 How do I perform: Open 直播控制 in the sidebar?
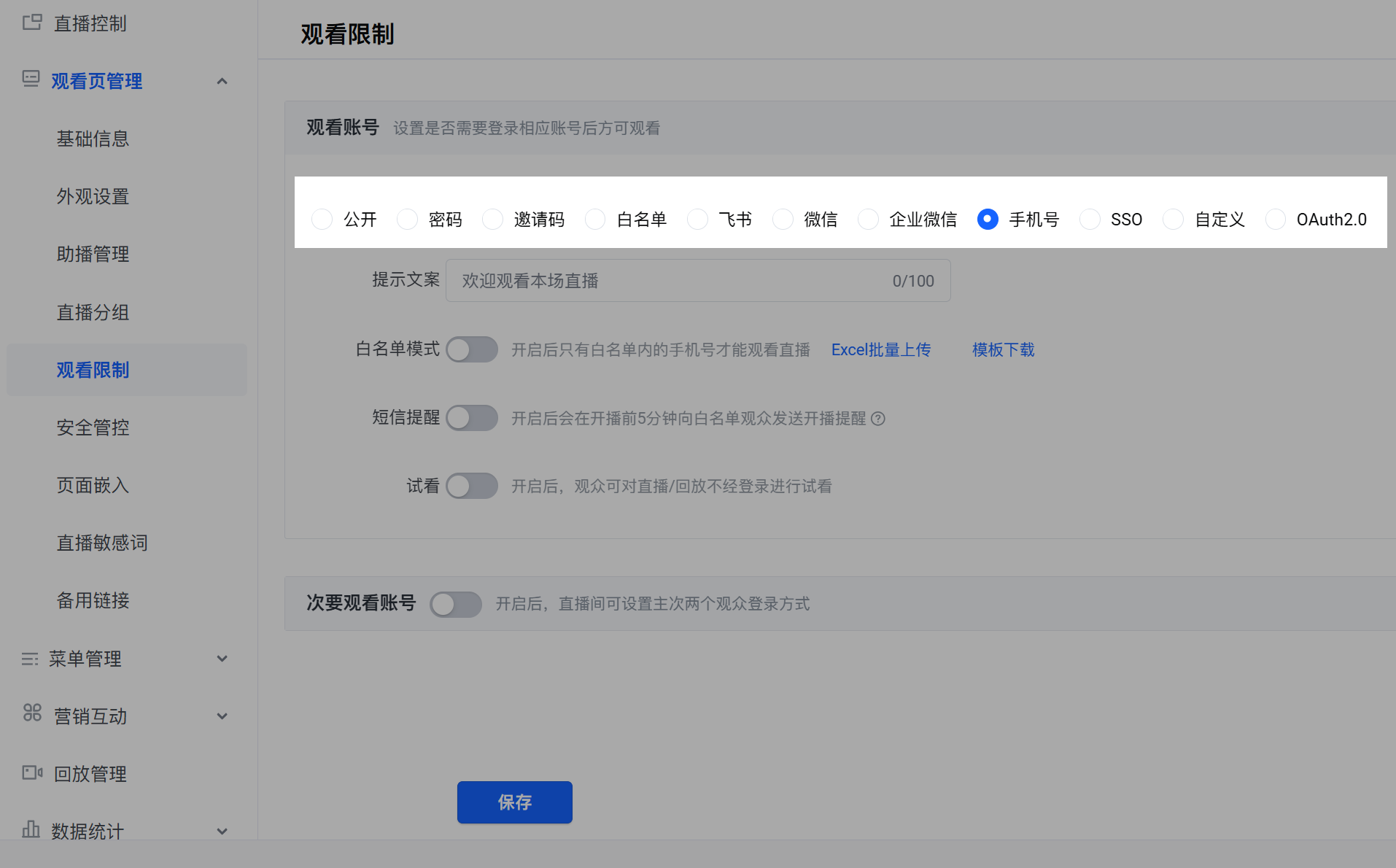click(x=90, y=23)
